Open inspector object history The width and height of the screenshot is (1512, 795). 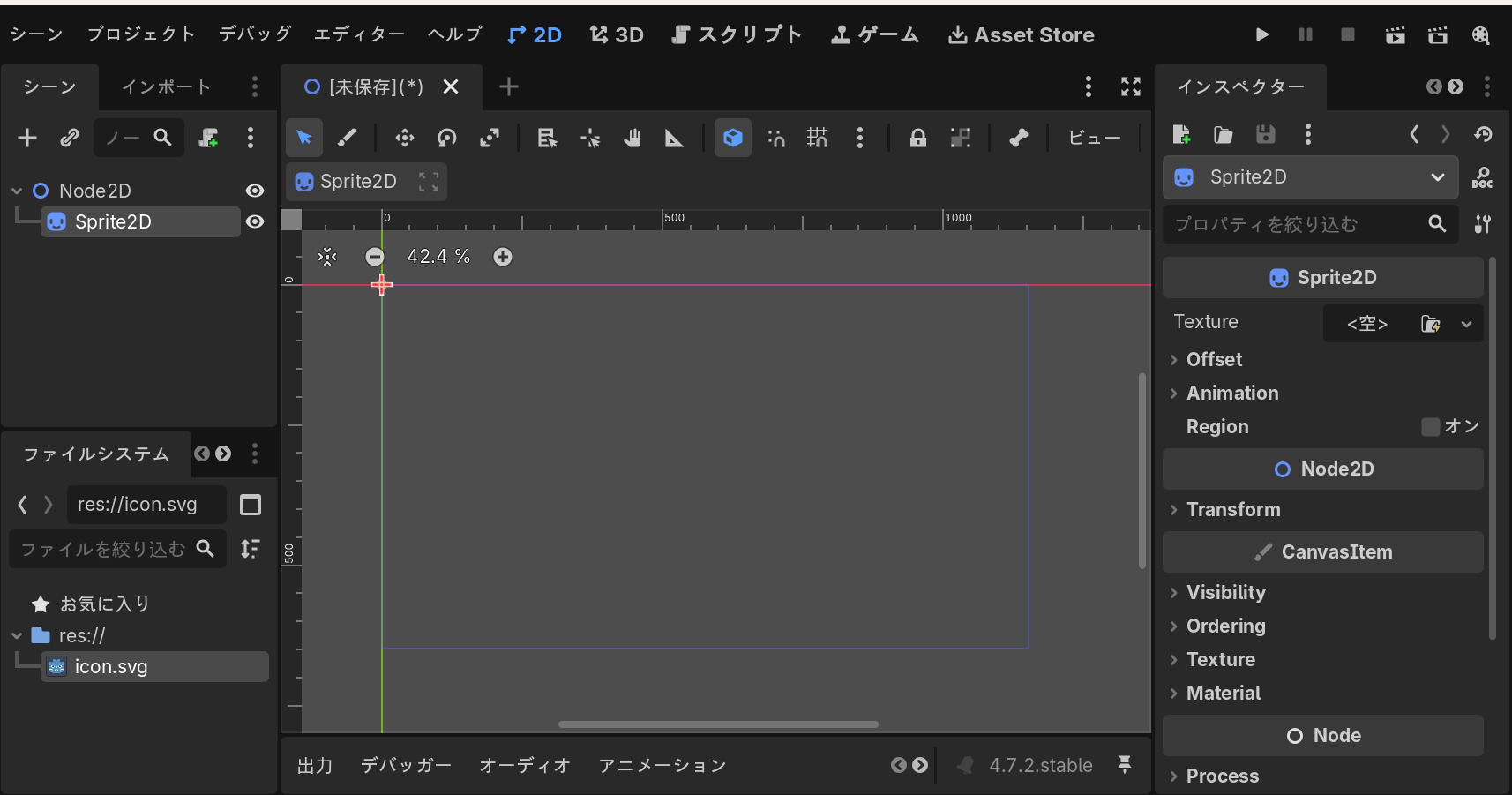pos(1483,134)
